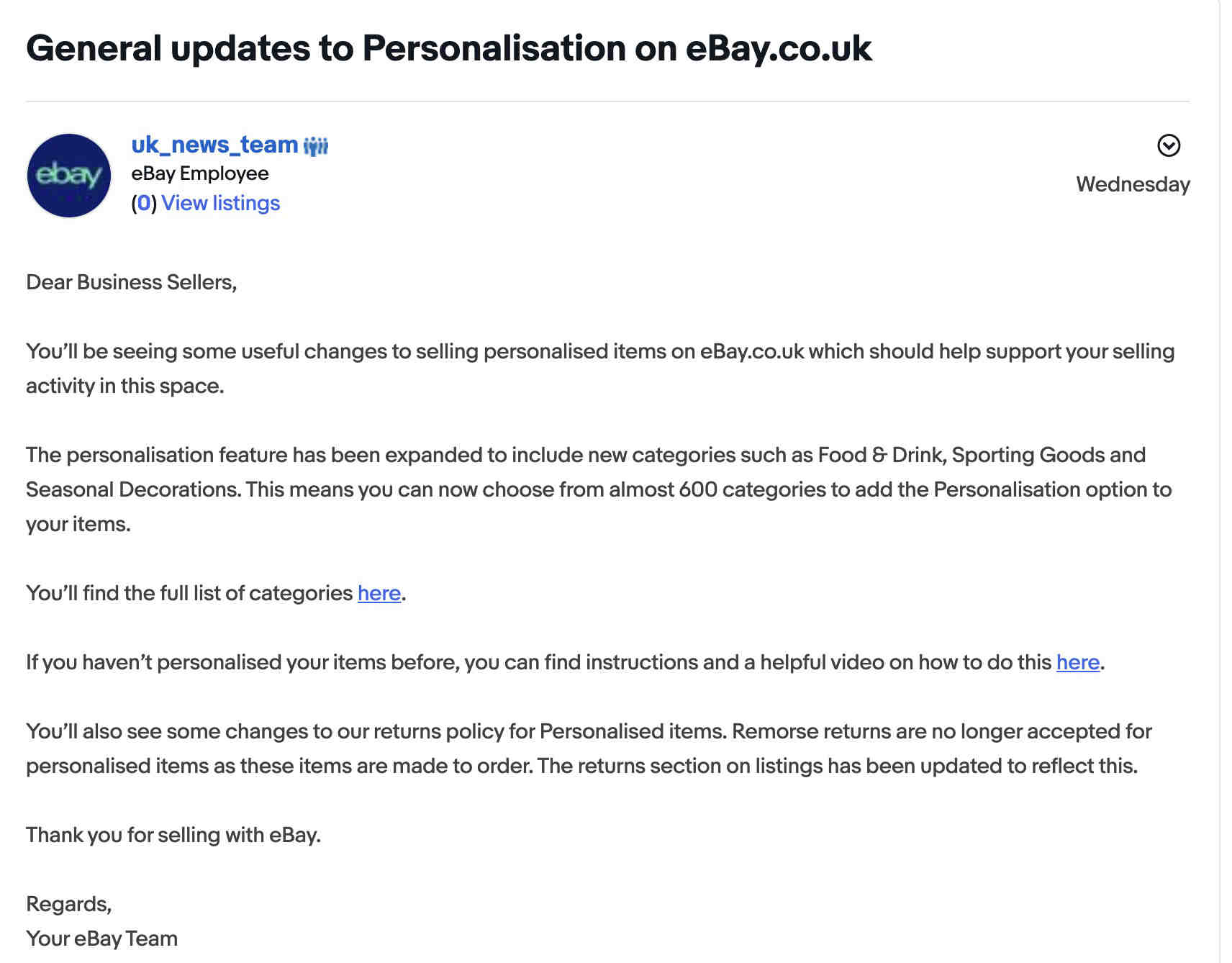Open the post options chevron dropdown
Image resolution: width=1232 pixels, height=963 pixels.
(x=1168, y=145)
